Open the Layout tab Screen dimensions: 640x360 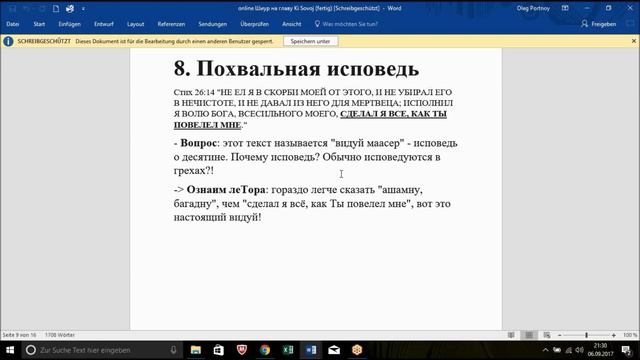tap(136, 24)
